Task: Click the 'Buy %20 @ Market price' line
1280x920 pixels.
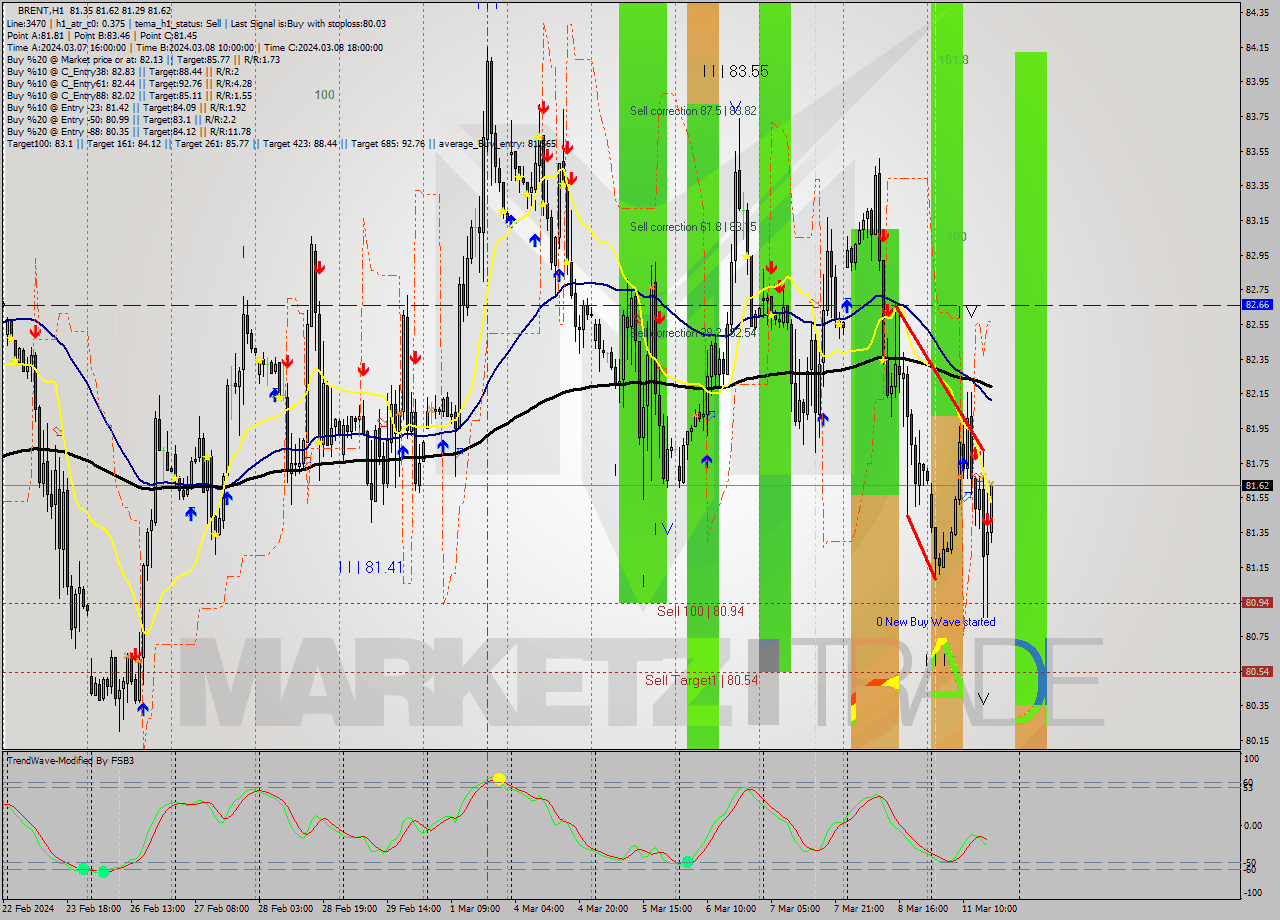Action: click(x=143, y=59)
